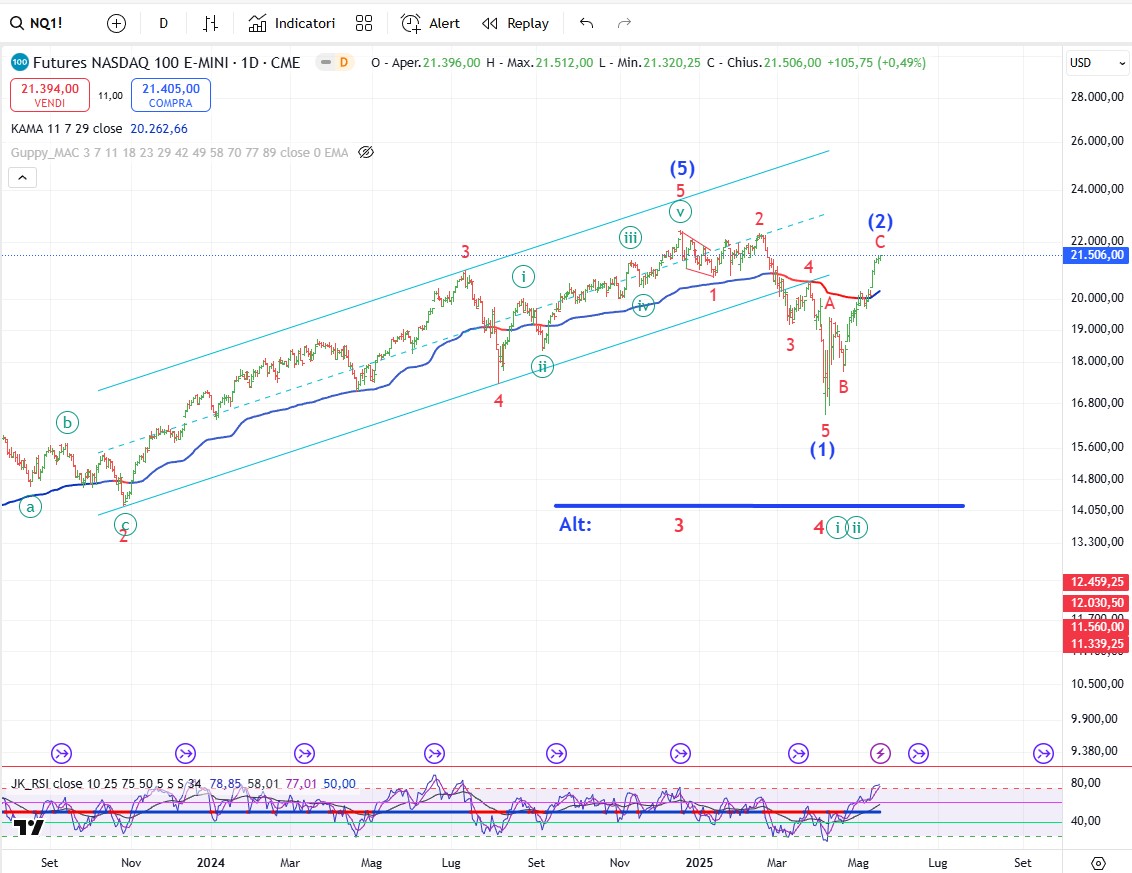Image resolution: width=1132 pixels, height=873 pixels.
Task: Open chart settings target icon at bottom right
Action: coord(1097,863)
